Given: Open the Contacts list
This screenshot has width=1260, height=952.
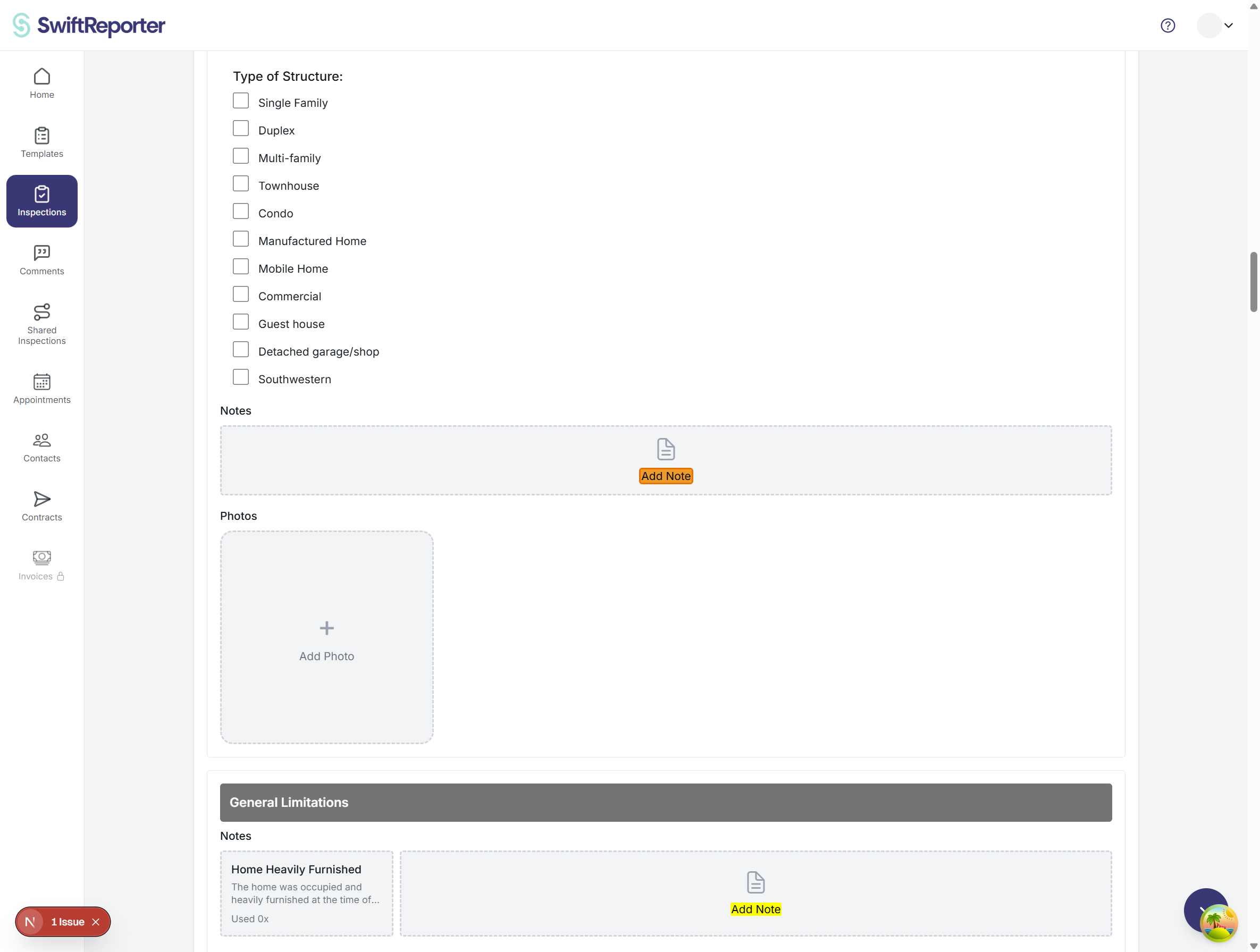Looking at the screenshot, I should click(x=41, y=448).
